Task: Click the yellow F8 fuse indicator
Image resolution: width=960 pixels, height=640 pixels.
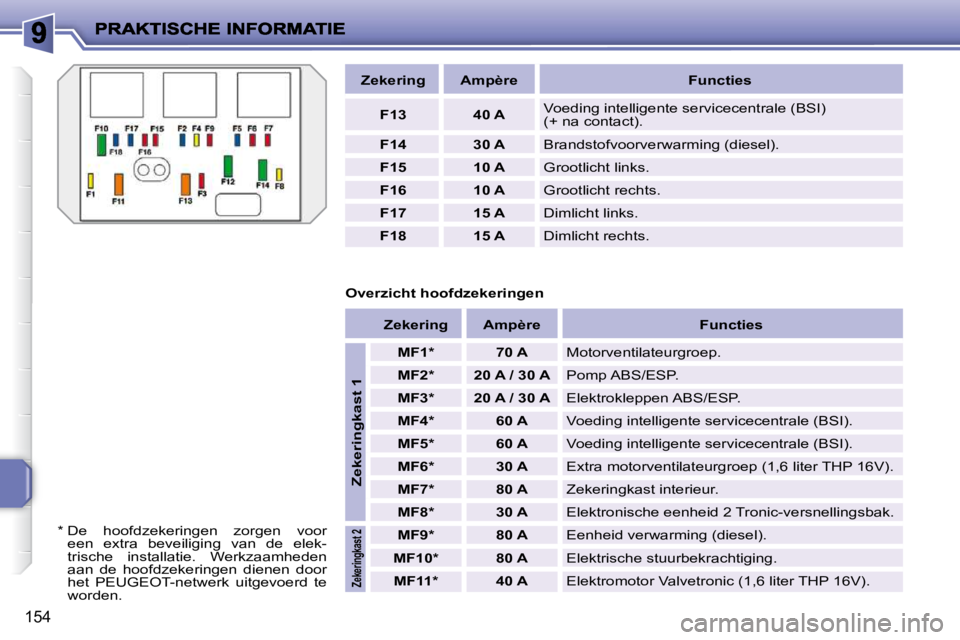Action: [280, 174]
